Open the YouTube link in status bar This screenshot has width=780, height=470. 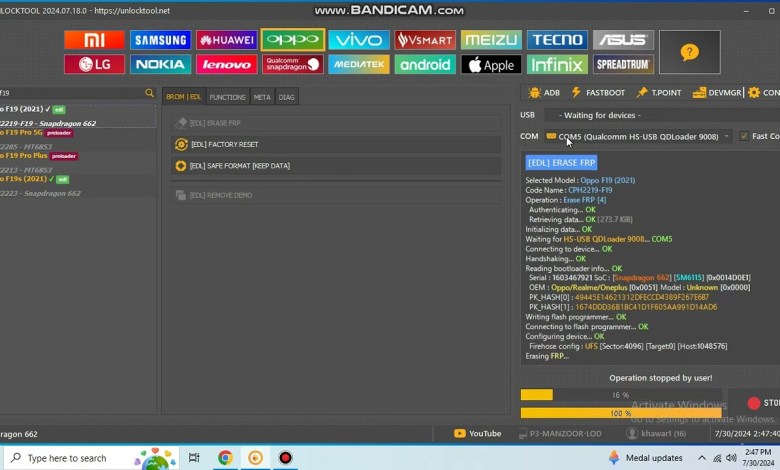pyautogui.click(x=478, y=434)
